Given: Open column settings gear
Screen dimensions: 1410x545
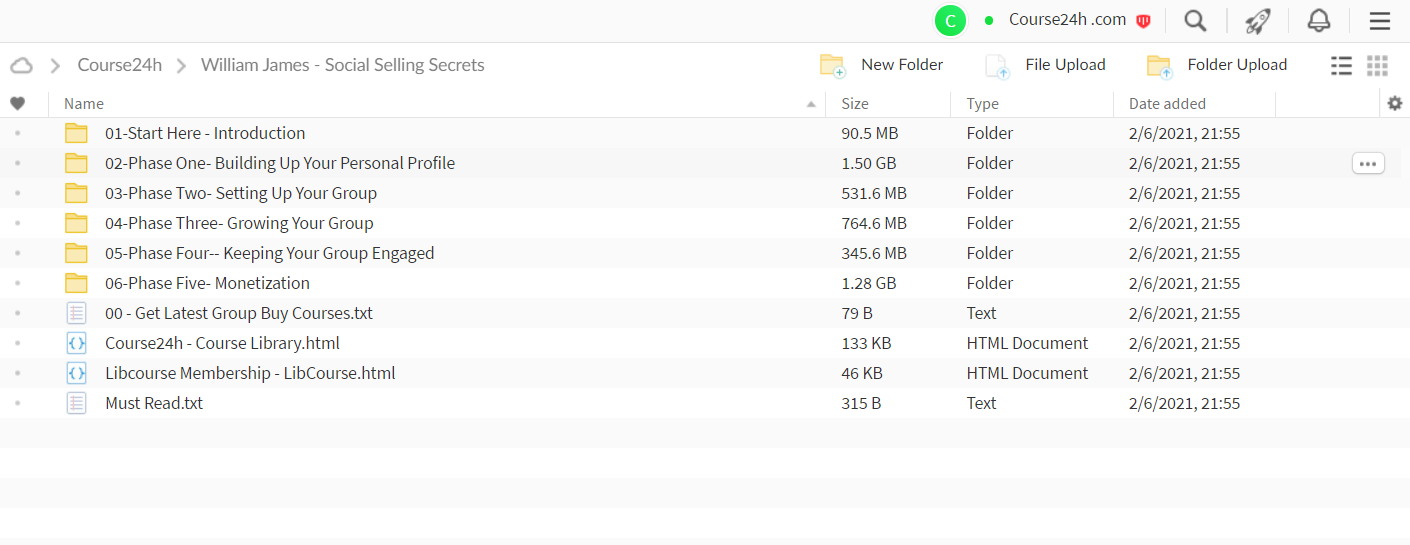Looking at the screenshot, I should [1395, 103].
